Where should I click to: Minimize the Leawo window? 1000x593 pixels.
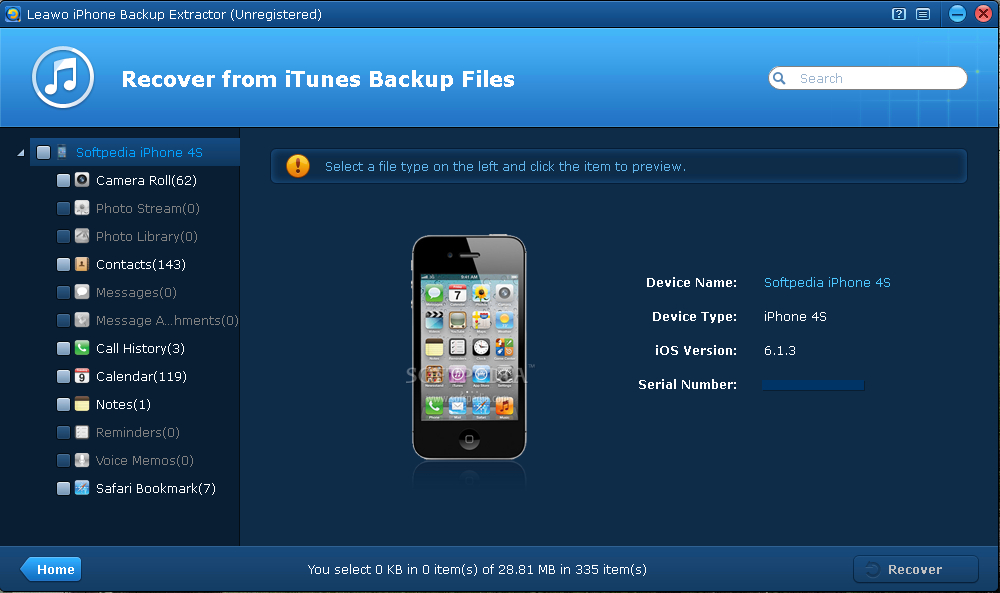pyautogui.click(x=957, y=13)
